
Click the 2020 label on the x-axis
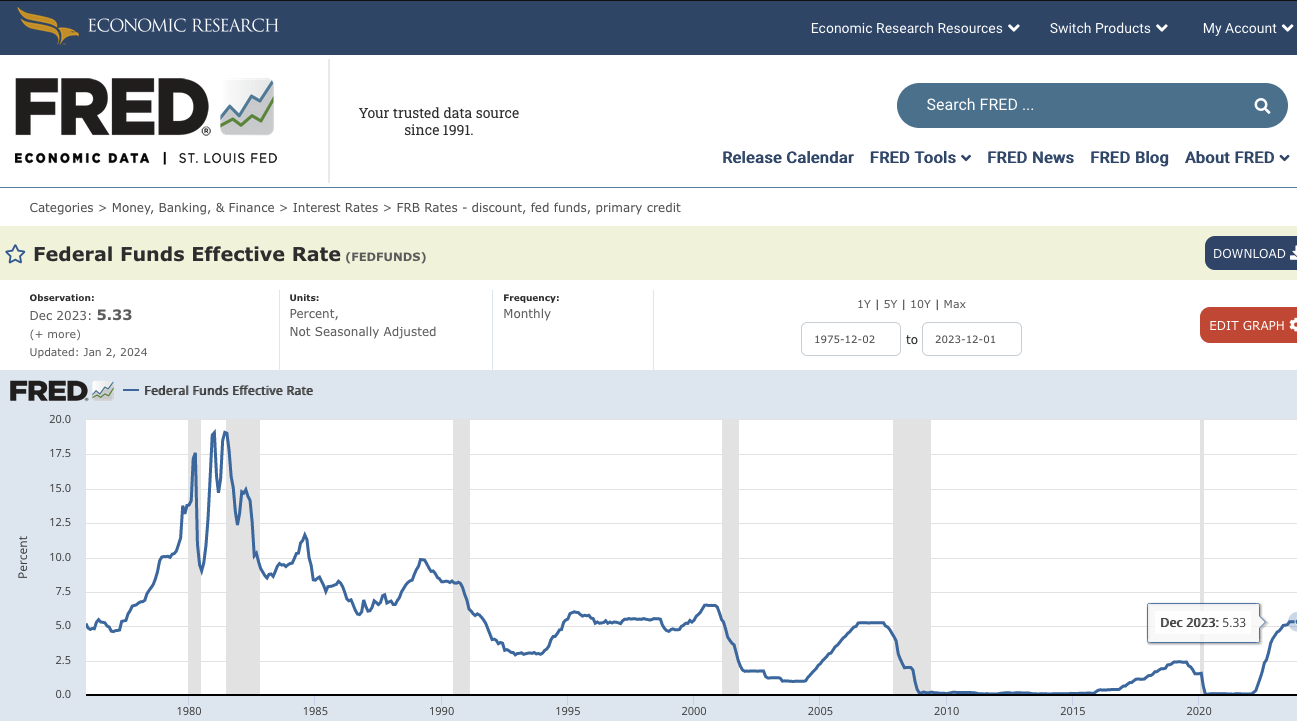pyautogui.click(x=1199, y=711)
